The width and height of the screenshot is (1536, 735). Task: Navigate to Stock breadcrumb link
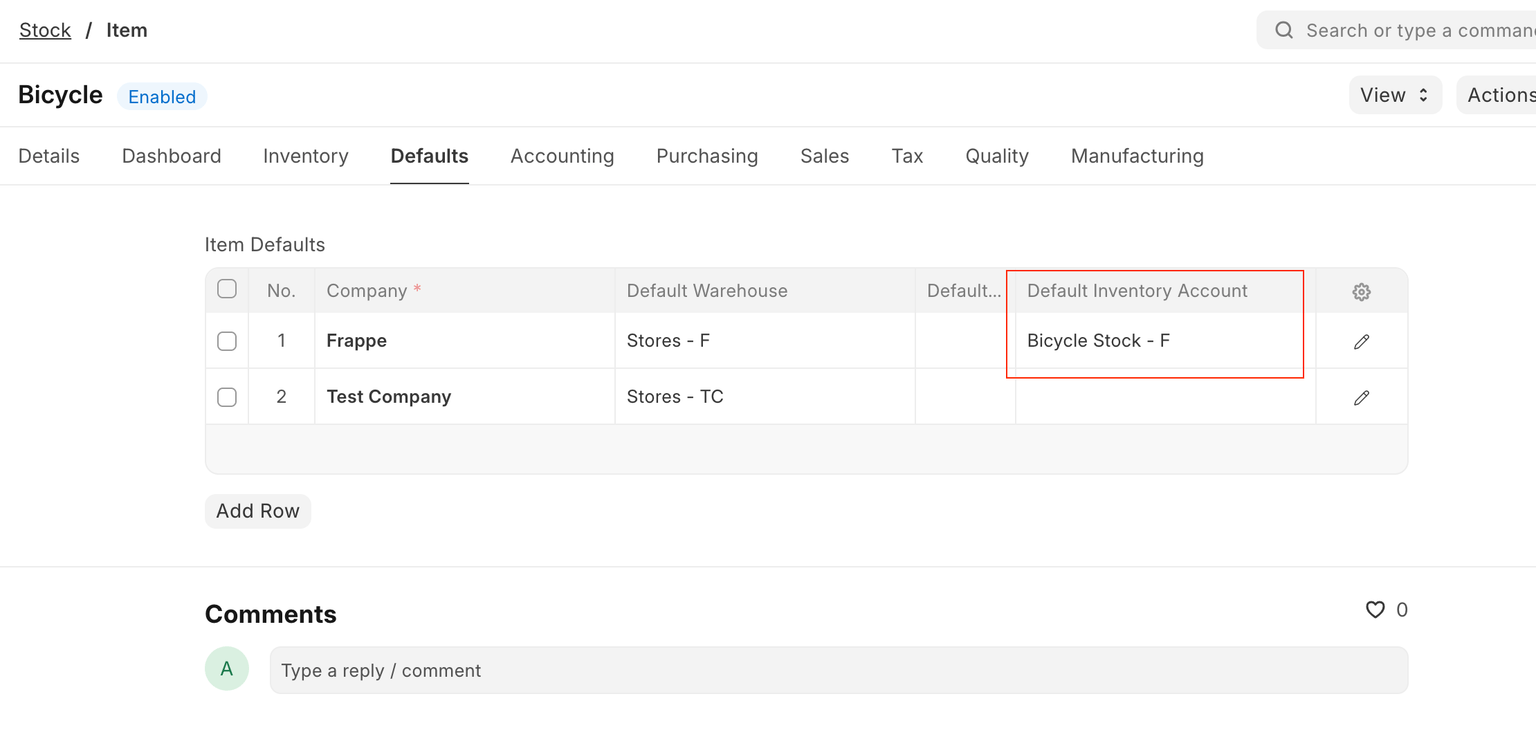[x=45, y=30]
